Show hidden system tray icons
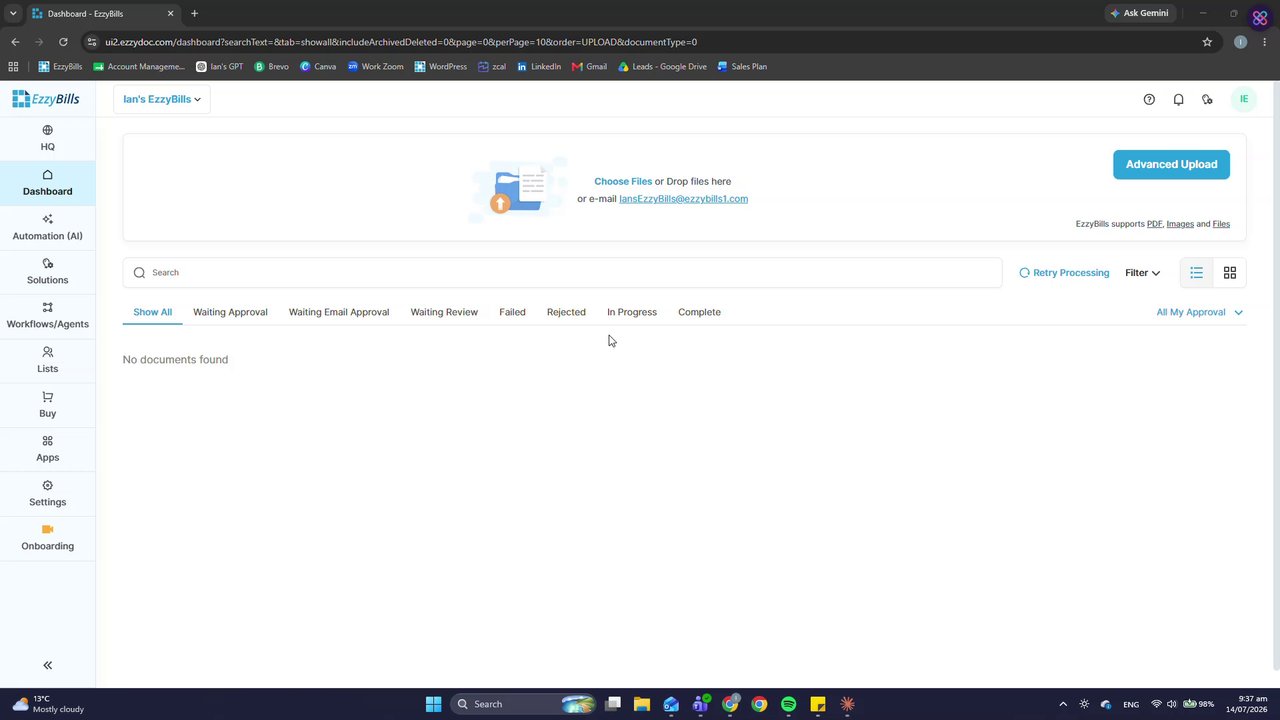The width and height of the screenshot is (1280, 720). coord(1063,704)
